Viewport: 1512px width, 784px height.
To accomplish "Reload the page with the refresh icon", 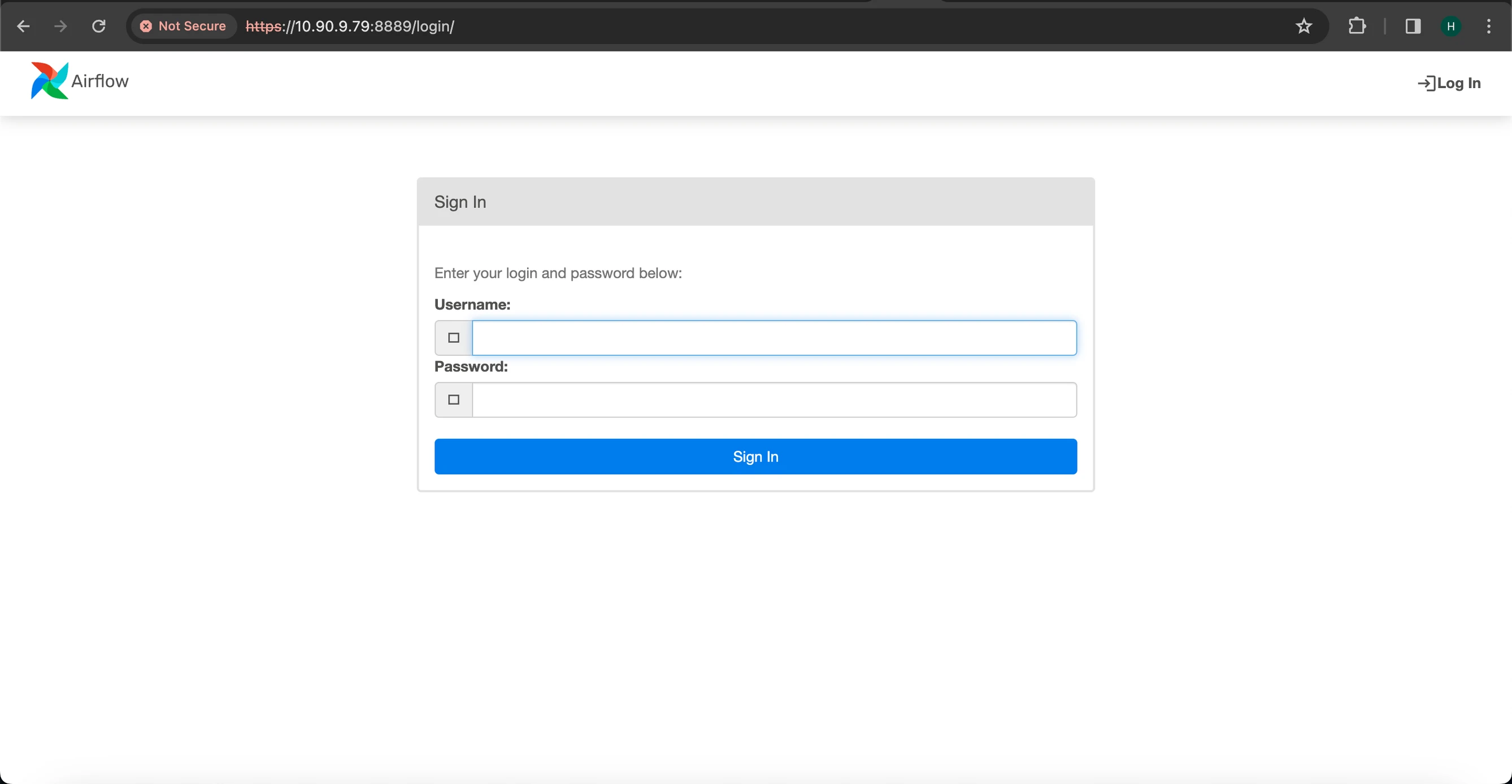I will (99, 26).
